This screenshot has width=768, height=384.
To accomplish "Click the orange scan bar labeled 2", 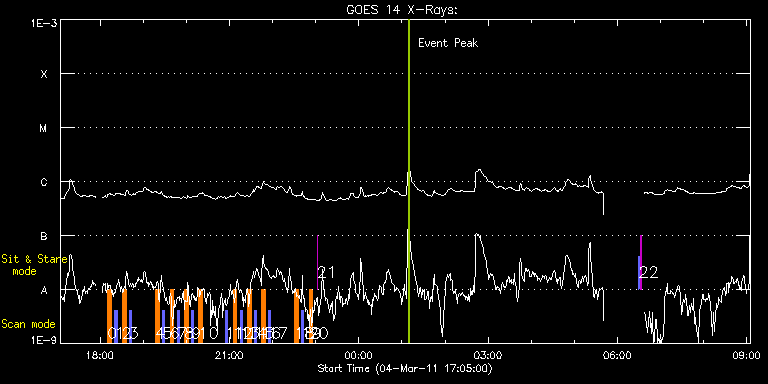I will (124, 316).
